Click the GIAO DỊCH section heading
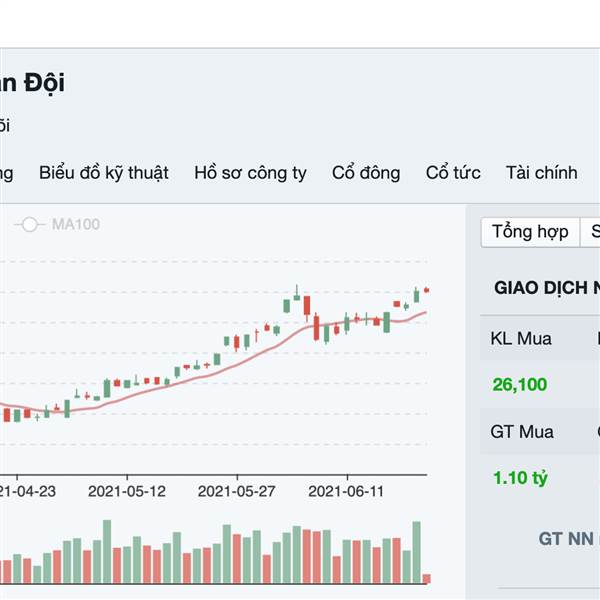Viewport: 600px width, 600px height. tap(547, 288)
